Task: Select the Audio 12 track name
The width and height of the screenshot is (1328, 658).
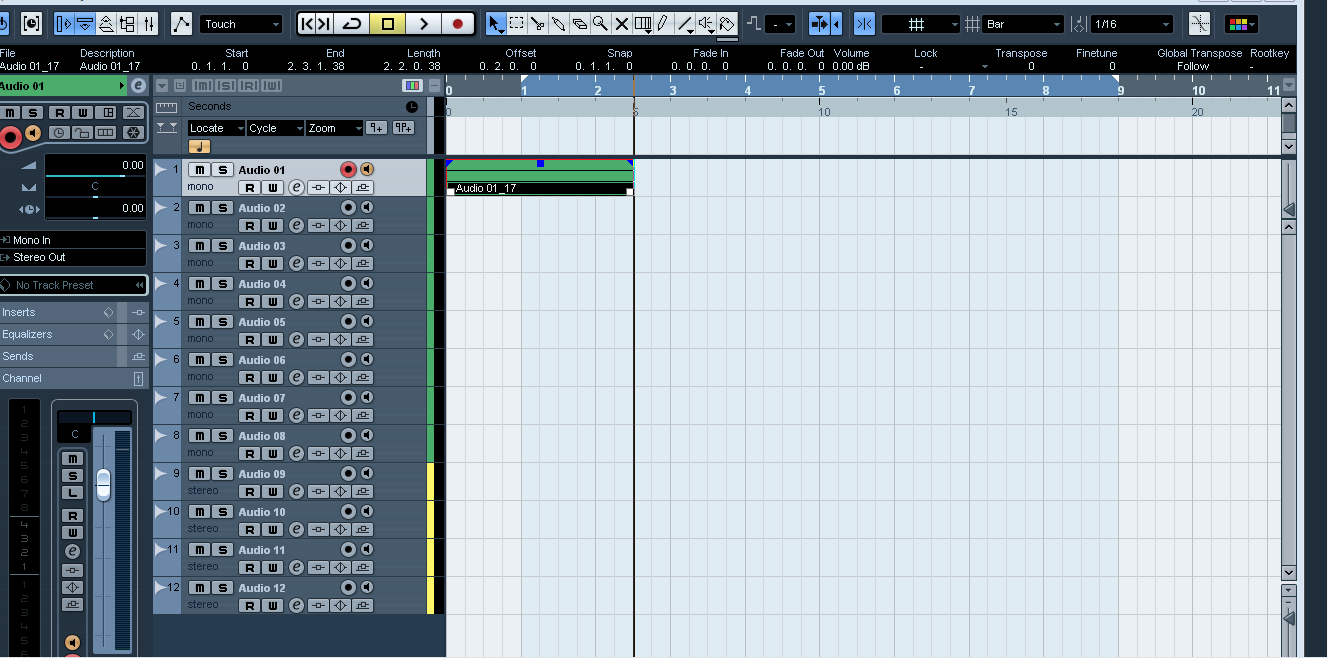Action: (262, 588)
